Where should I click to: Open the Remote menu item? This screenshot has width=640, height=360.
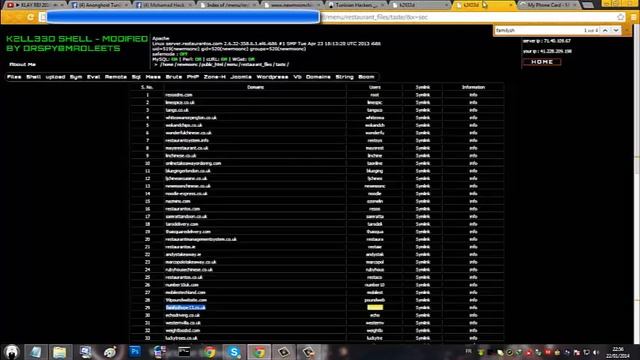(x=116, y=77)
